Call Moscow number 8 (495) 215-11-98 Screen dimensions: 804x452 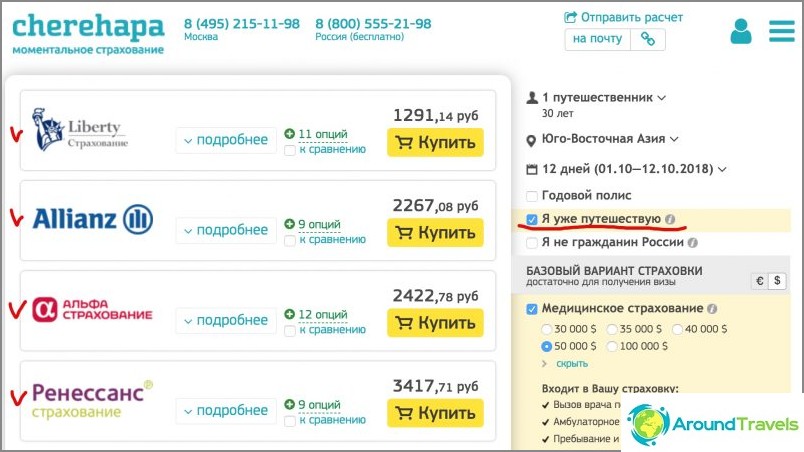[242, 24]
